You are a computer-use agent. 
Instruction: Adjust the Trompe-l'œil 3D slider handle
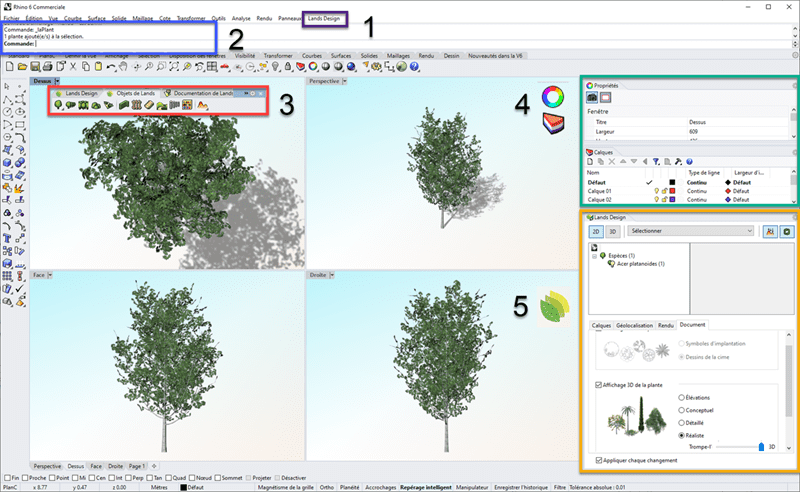tap(761, 447)
